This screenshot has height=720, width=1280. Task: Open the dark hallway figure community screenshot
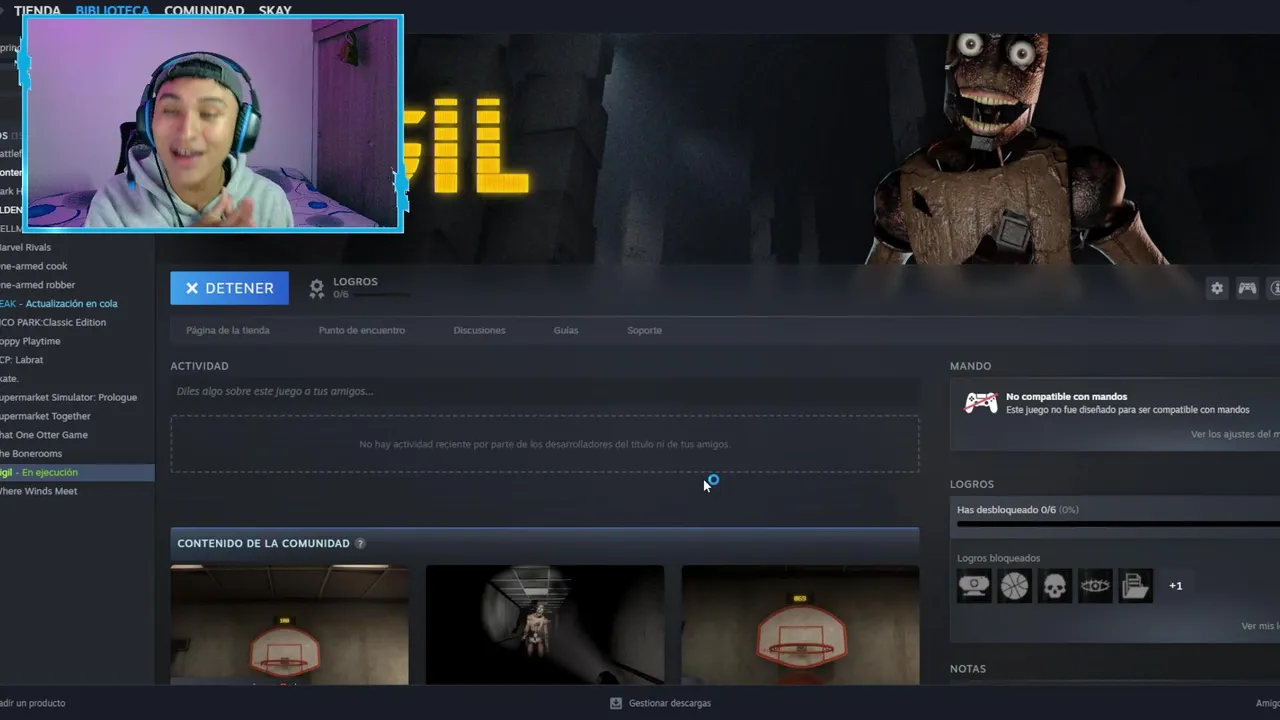(x=545, y=625)
